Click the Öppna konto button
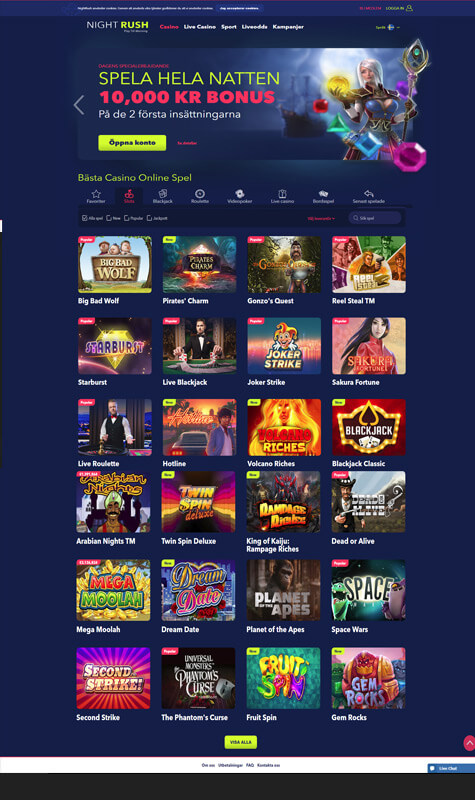475x800 pixels. (132, 142)
